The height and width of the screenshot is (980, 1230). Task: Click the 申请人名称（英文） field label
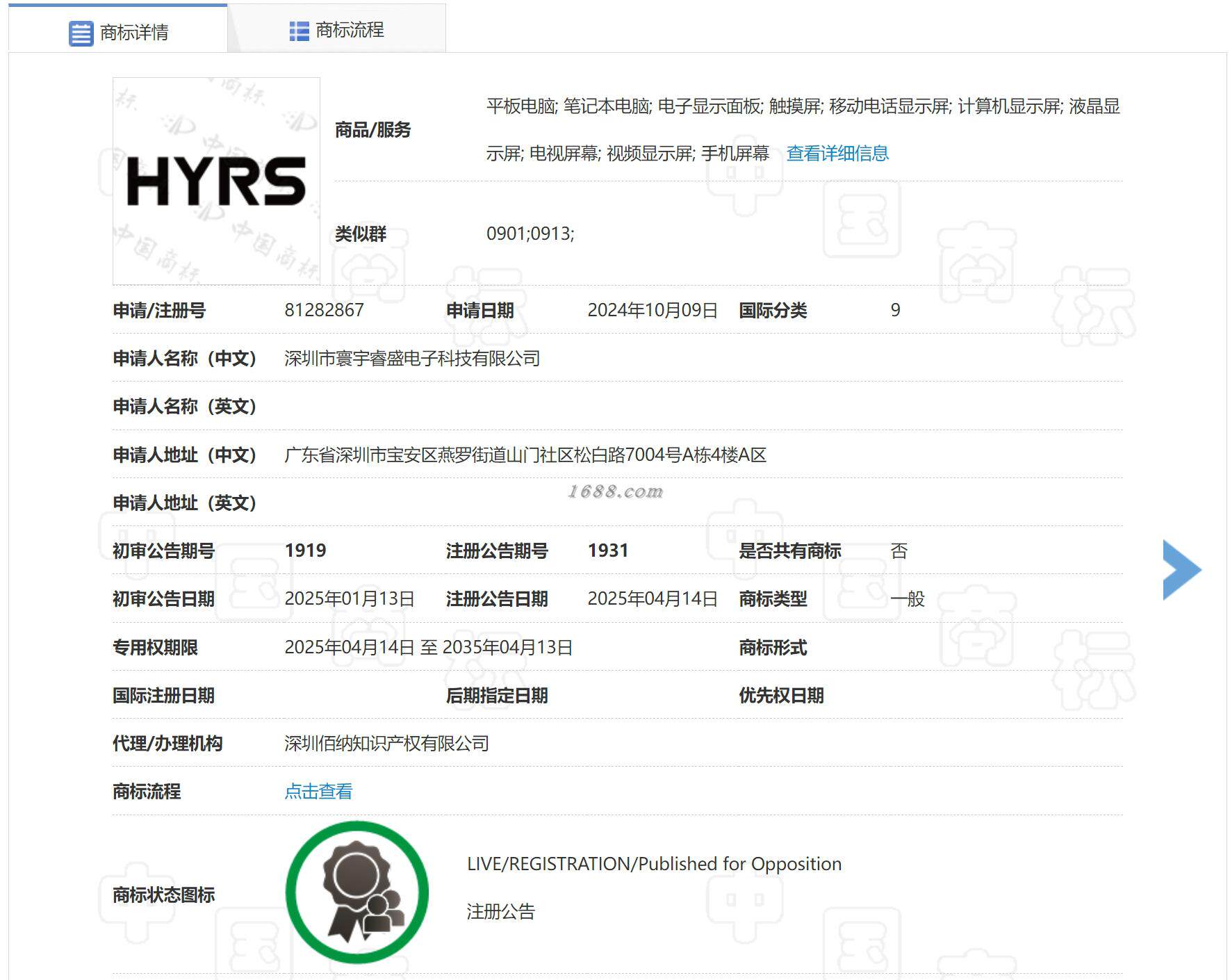tap(186, 407)
